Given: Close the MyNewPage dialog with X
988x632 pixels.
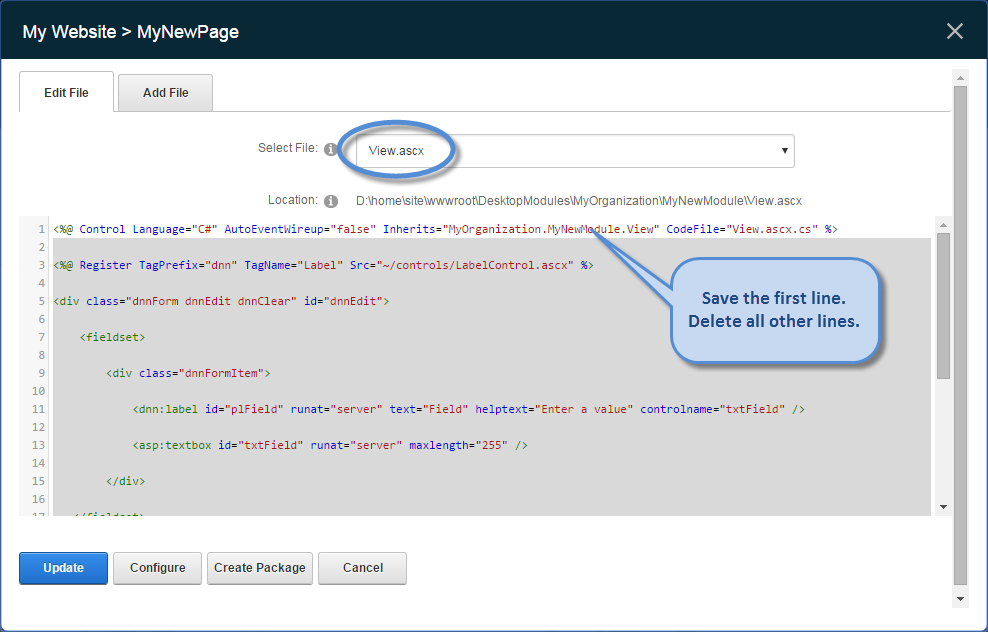Looking at the screenshot, I should (x=955, y=31).
